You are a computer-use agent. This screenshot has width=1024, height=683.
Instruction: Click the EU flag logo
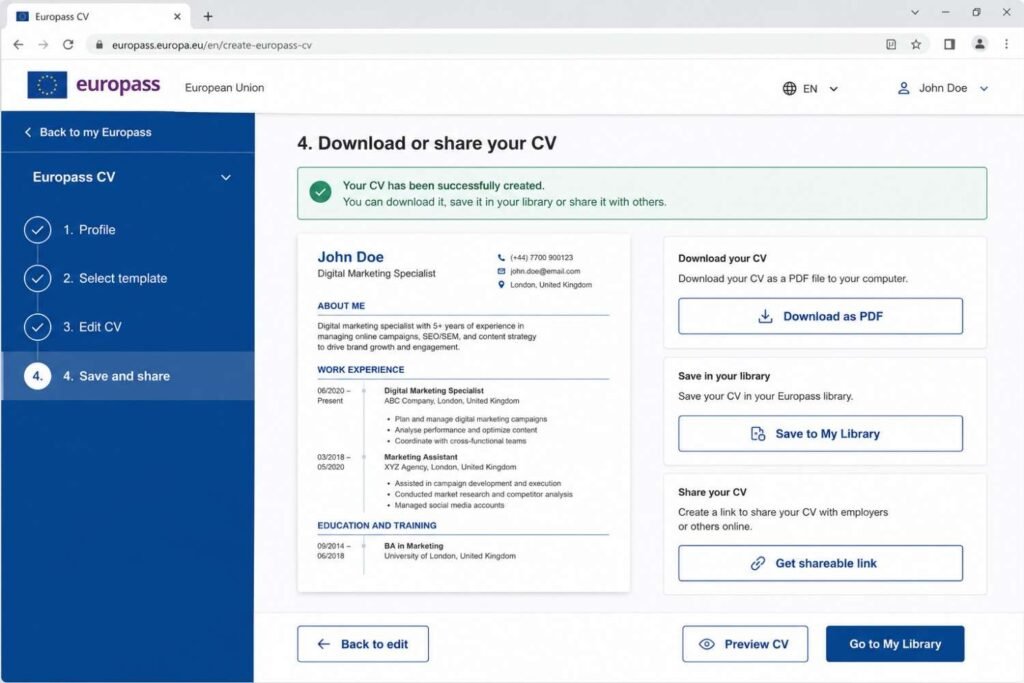(47, 85)
